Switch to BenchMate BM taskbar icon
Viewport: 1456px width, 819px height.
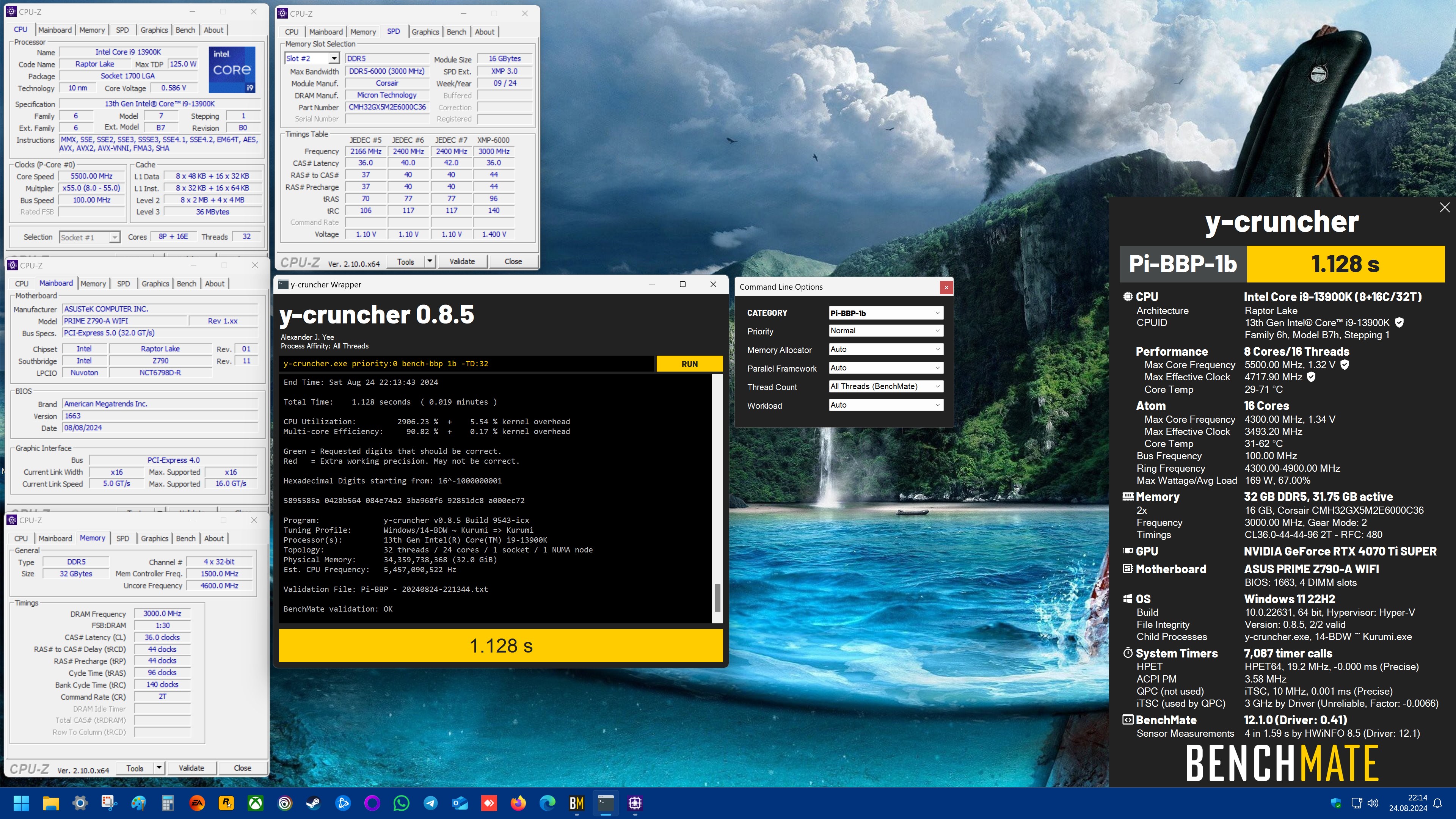(x=576, y=803)
